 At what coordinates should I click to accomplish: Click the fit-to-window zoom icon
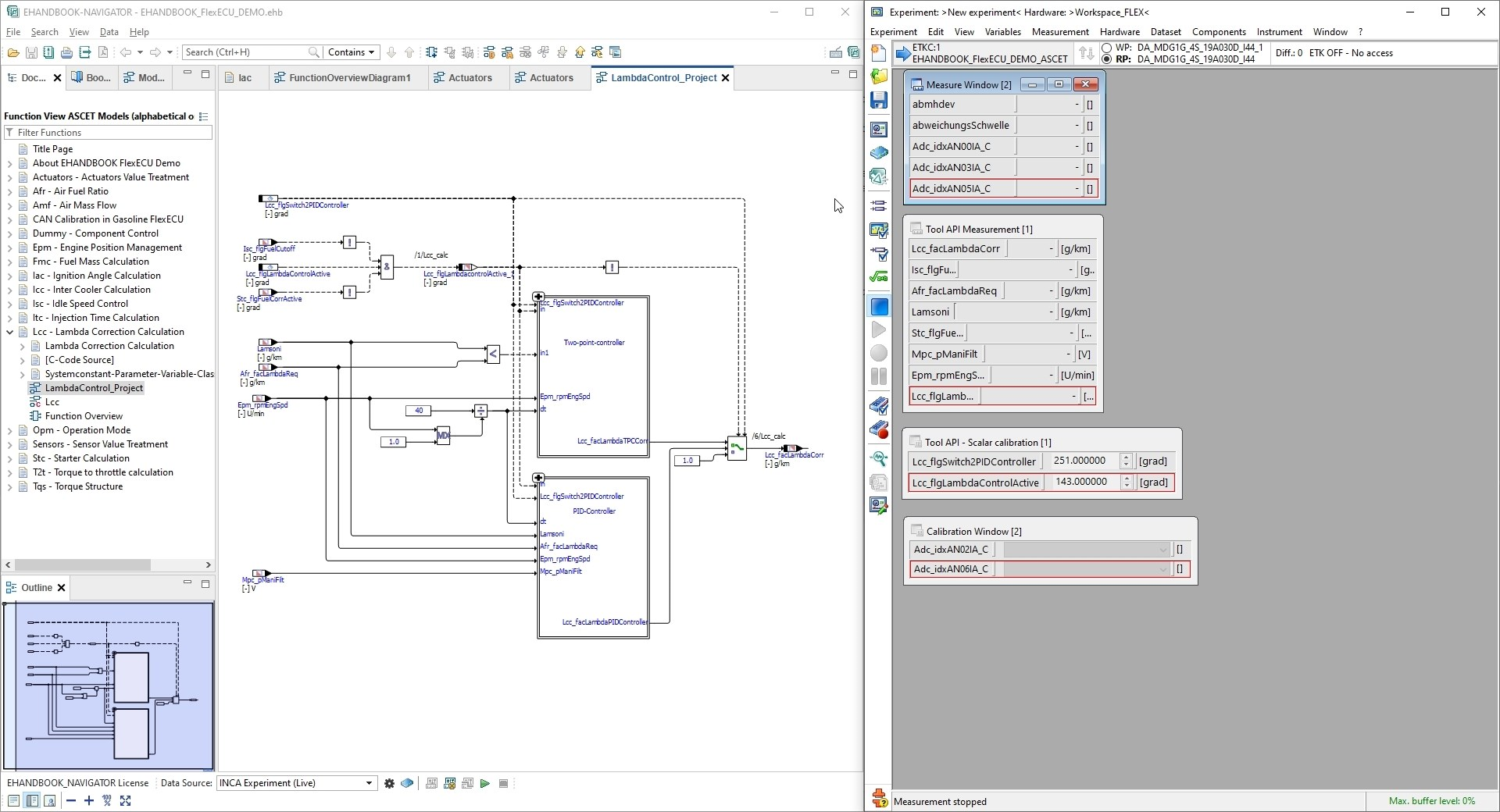click(125, 800)
